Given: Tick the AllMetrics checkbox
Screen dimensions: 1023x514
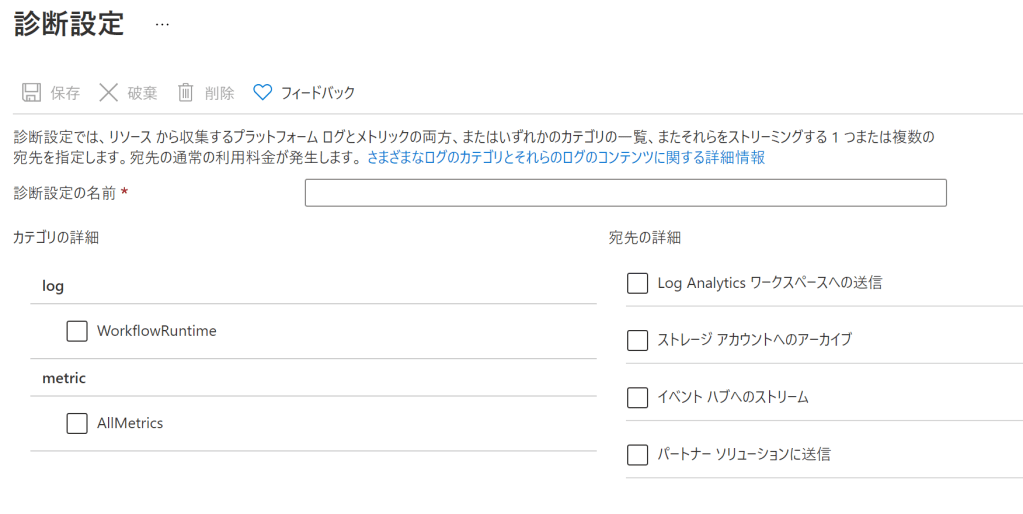Looking at the screenshot, I should coord(77,423).
